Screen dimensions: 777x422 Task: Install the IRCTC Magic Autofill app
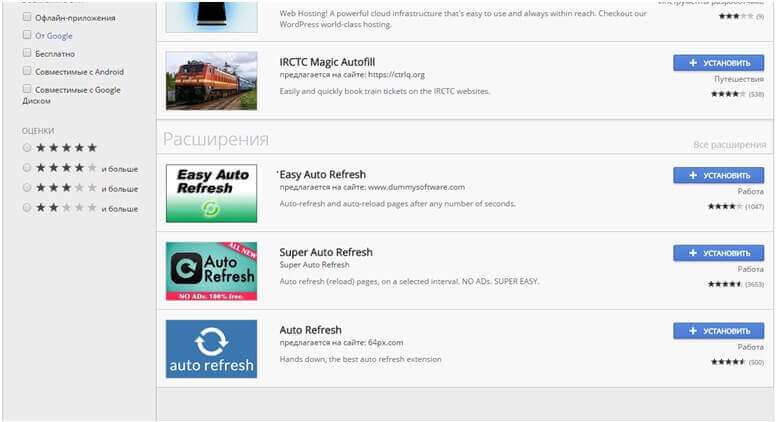[x=718, y=63]
